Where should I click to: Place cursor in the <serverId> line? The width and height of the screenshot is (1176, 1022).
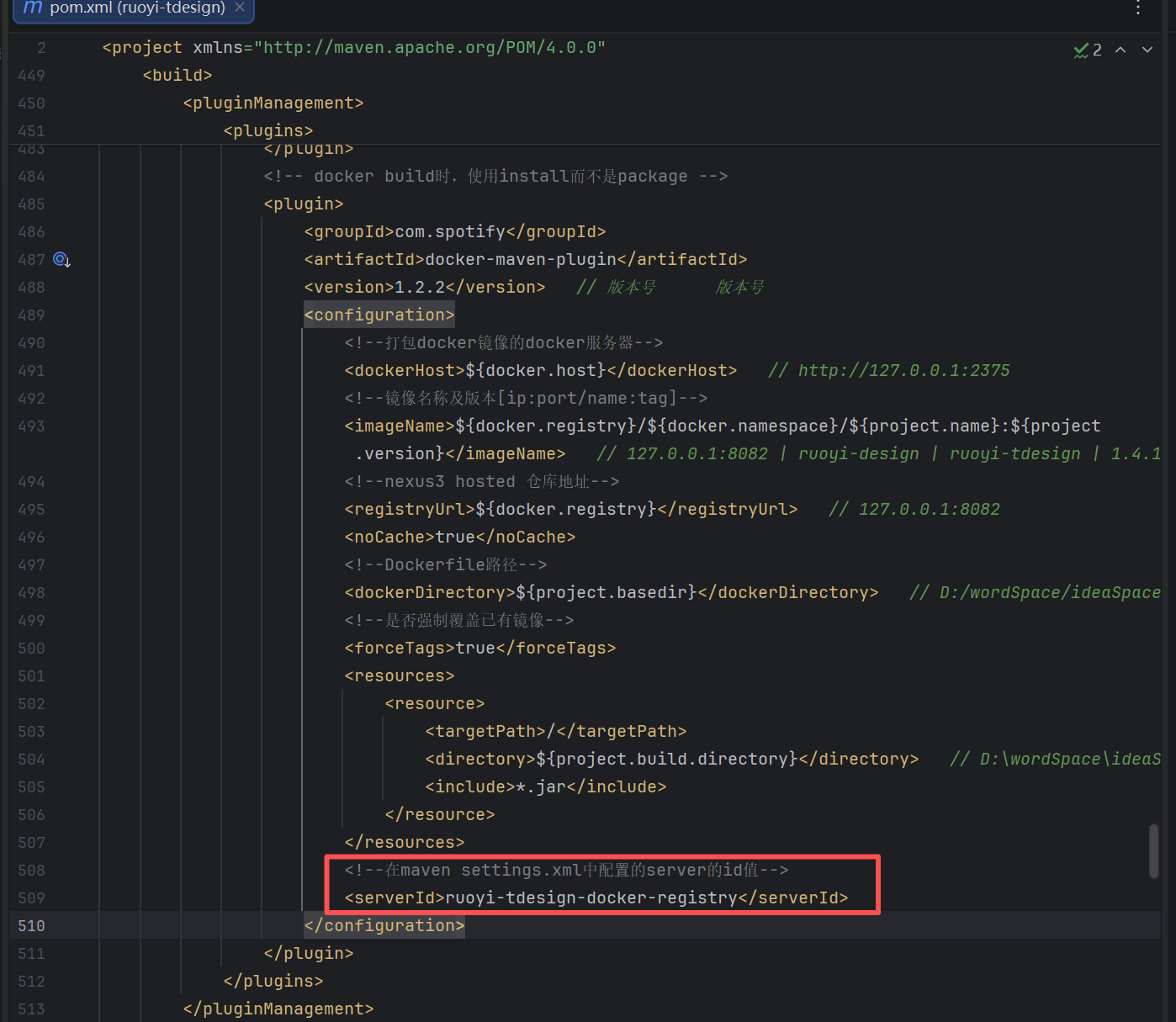[596, 898]
